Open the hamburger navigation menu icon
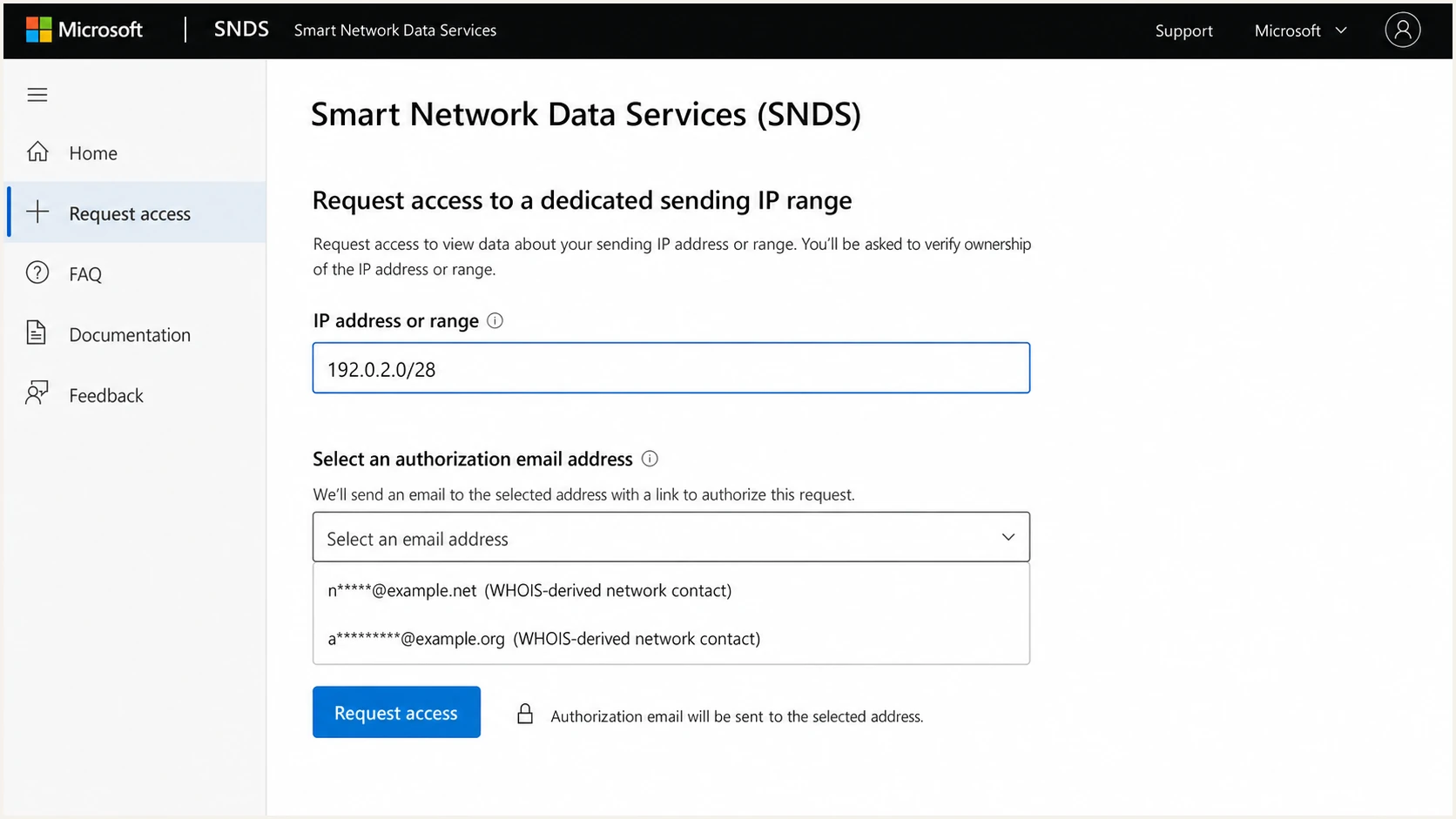Viewport: 1456px width, 819px height. tap(37, 95)
